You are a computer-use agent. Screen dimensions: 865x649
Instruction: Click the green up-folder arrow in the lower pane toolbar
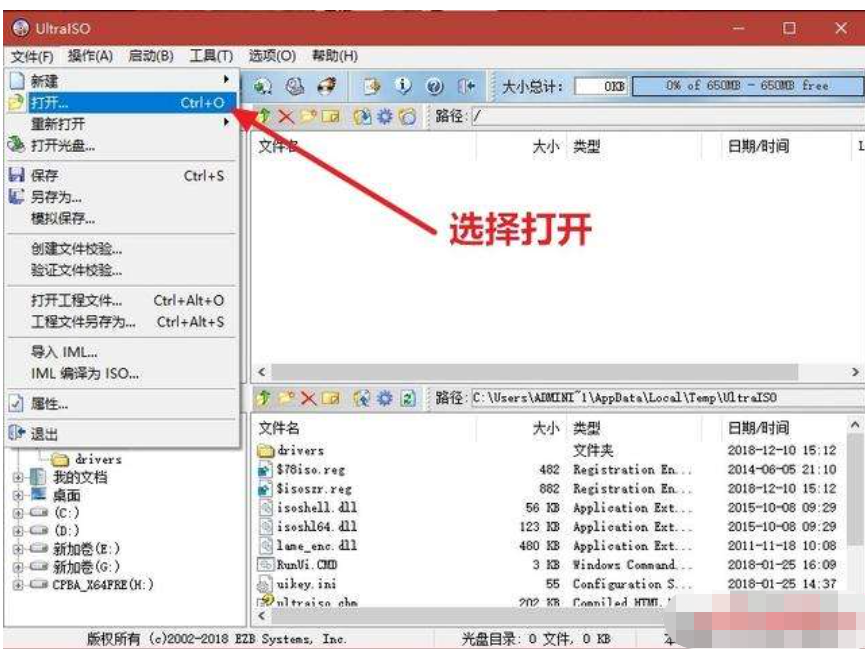point(264,399)
